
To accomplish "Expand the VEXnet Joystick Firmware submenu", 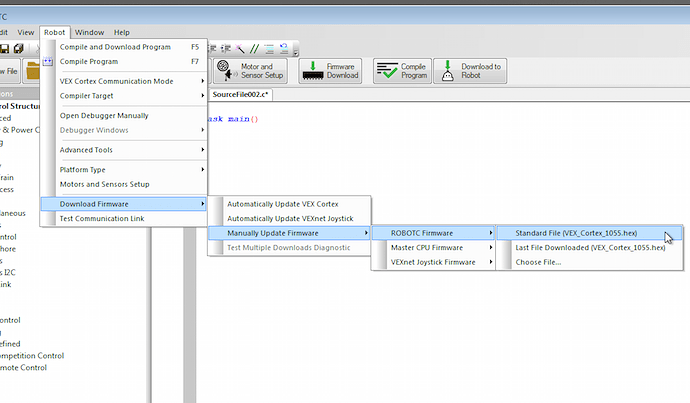I will [x=433, y=262].
